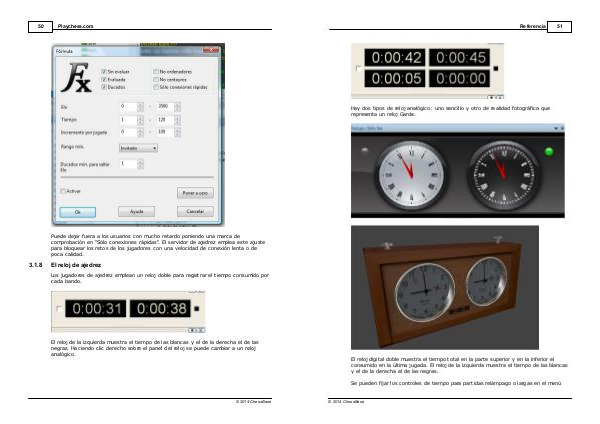Uncheck the Sin evaluar checkbox
This screenshot has height=424, width=600.
click(103, 72)
